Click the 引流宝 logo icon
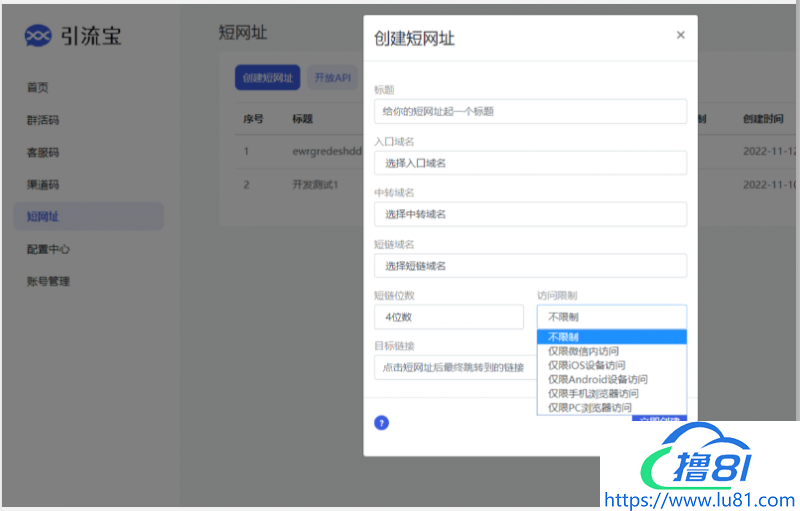The width and height of the screenshot is (800, 511). click(38, 36)
